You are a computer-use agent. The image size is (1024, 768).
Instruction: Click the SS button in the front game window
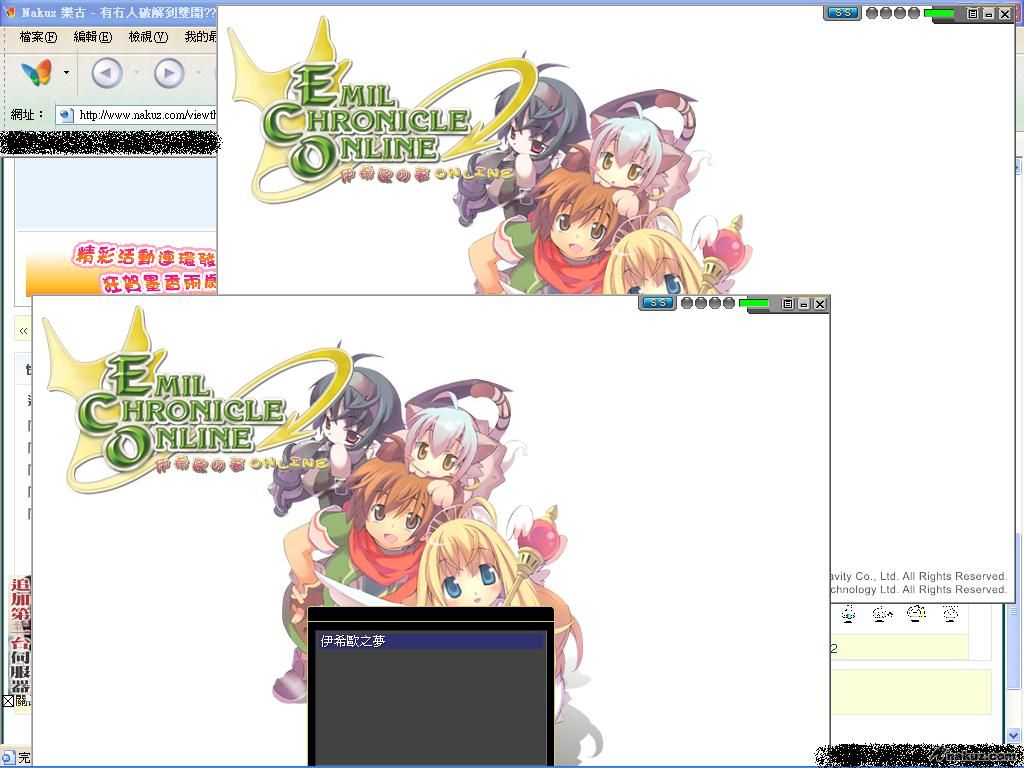coord(658,303)
